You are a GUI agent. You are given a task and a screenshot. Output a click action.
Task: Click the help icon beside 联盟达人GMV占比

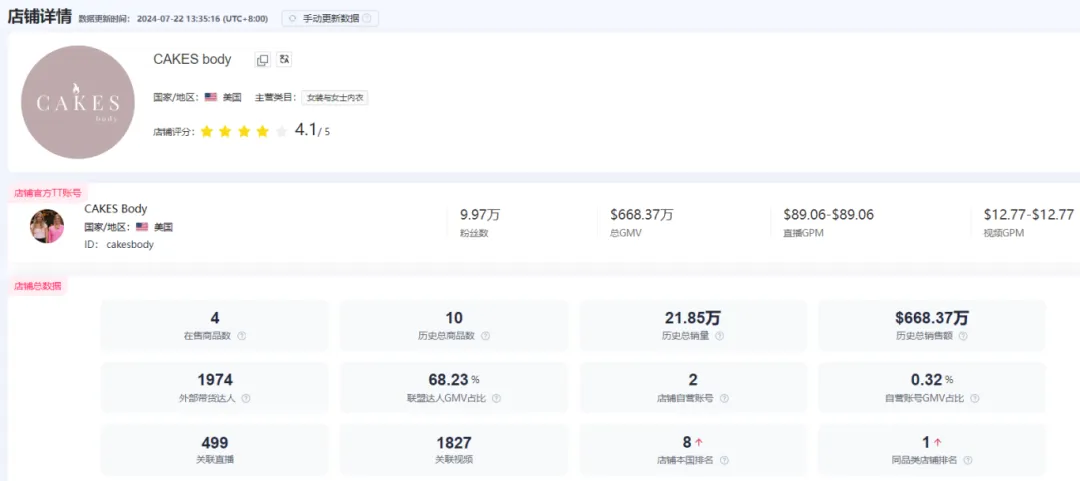[496, 398]
